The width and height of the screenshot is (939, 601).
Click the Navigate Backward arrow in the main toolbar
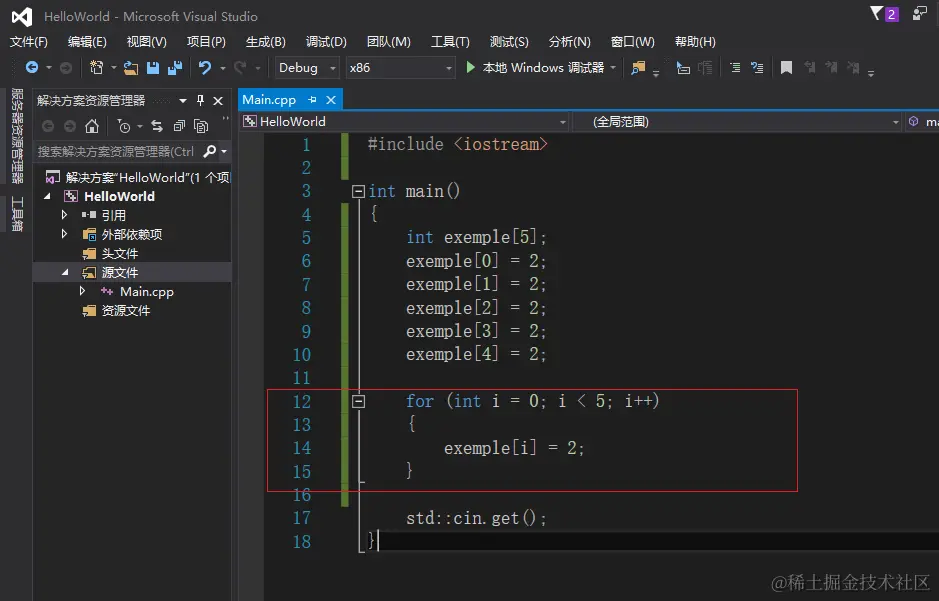[x=32, y=68]
